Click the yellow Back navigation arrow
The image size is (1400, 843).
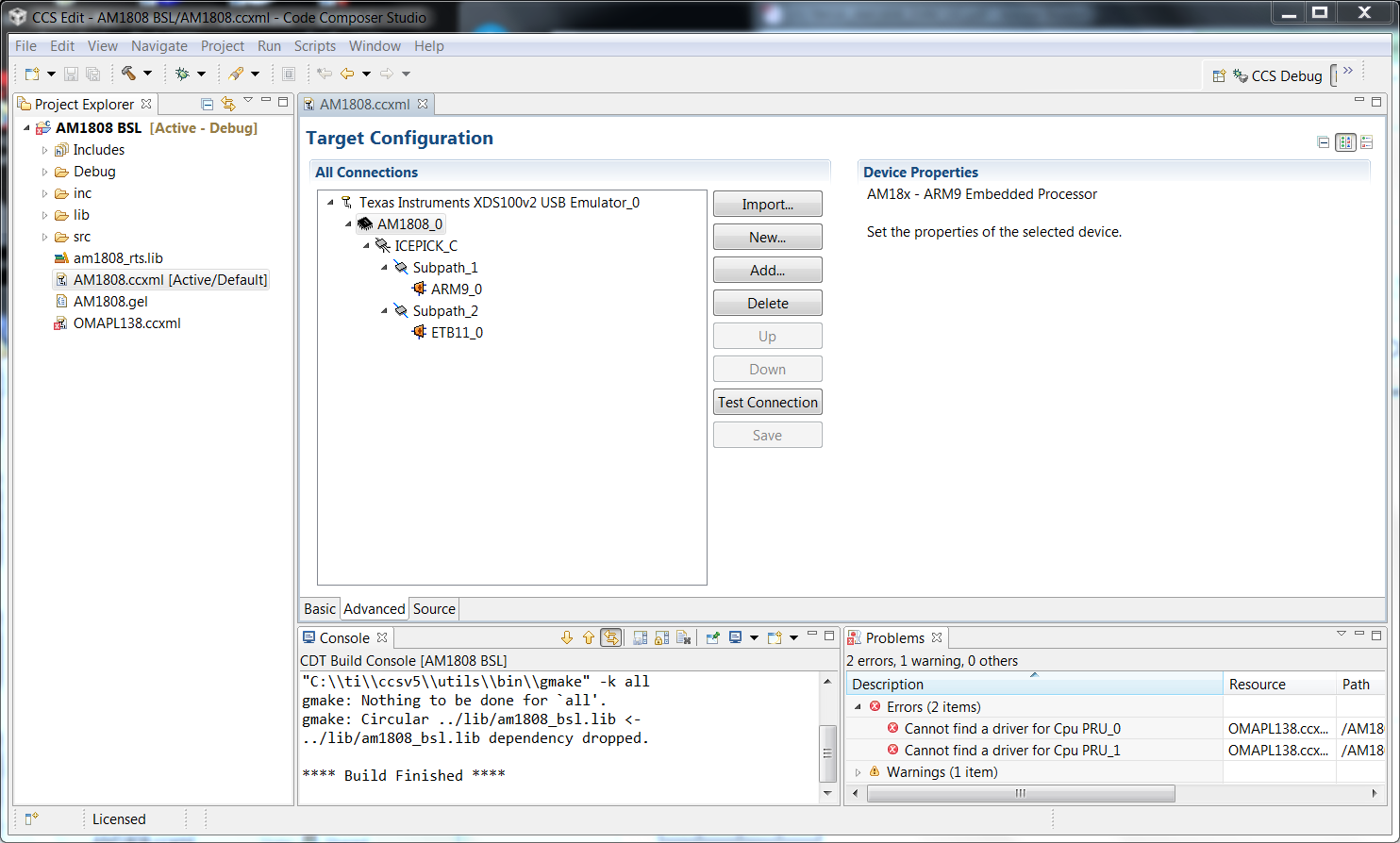click(347, 74)
